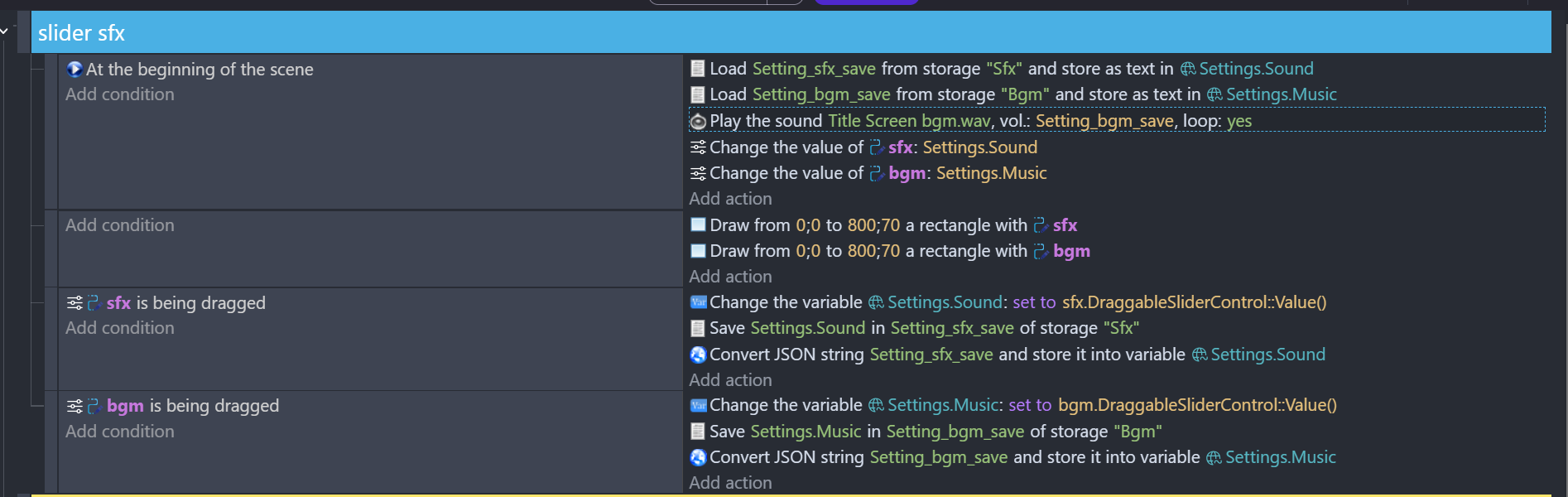Collapse the "slider sfx" event group chevron
Viewport: 1568px width, 497px height.
(x=5, y=31)
